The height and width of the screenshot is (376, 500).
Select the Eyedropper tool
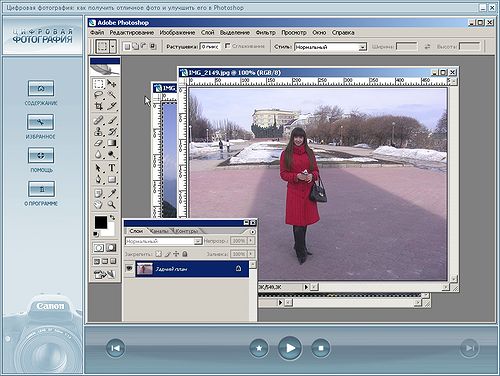[x=112, y=193]
